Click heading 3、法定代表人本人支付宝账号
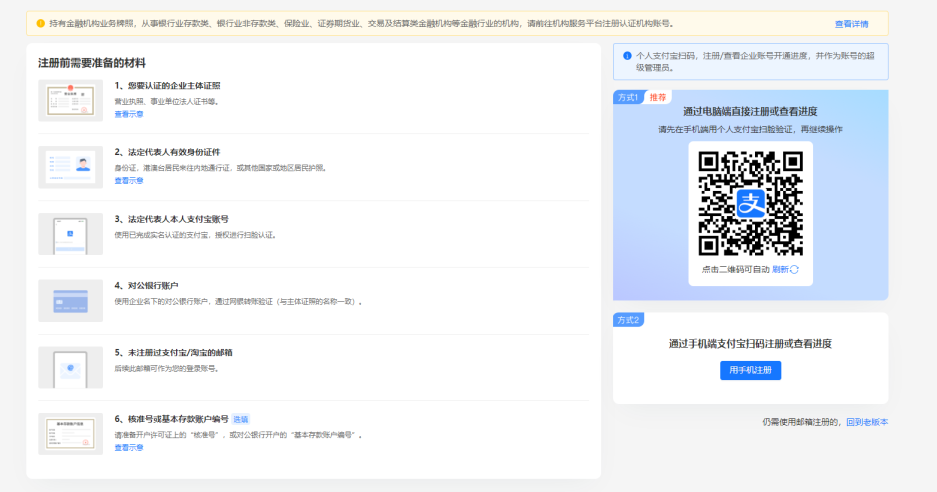 pyautogui.click(x=172, y=219)
